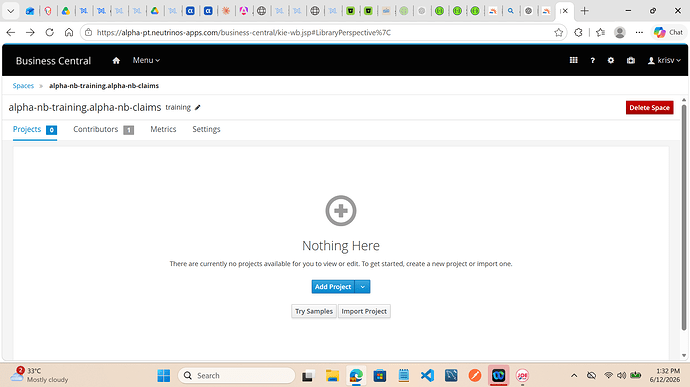690x387 pixels.
Task: Open the browser favorites list icon
Action: coord(600,33)
